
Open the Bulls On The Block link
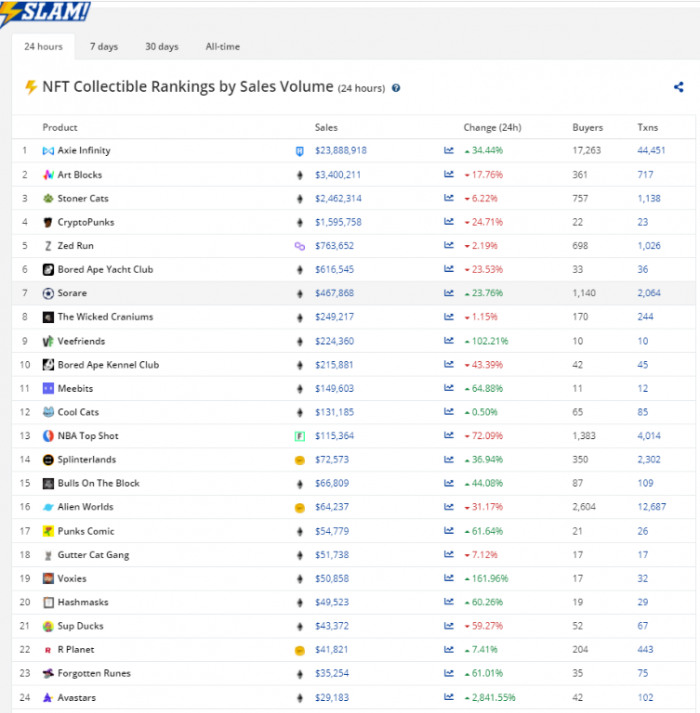pyautogui.click(x=98, y=483)
